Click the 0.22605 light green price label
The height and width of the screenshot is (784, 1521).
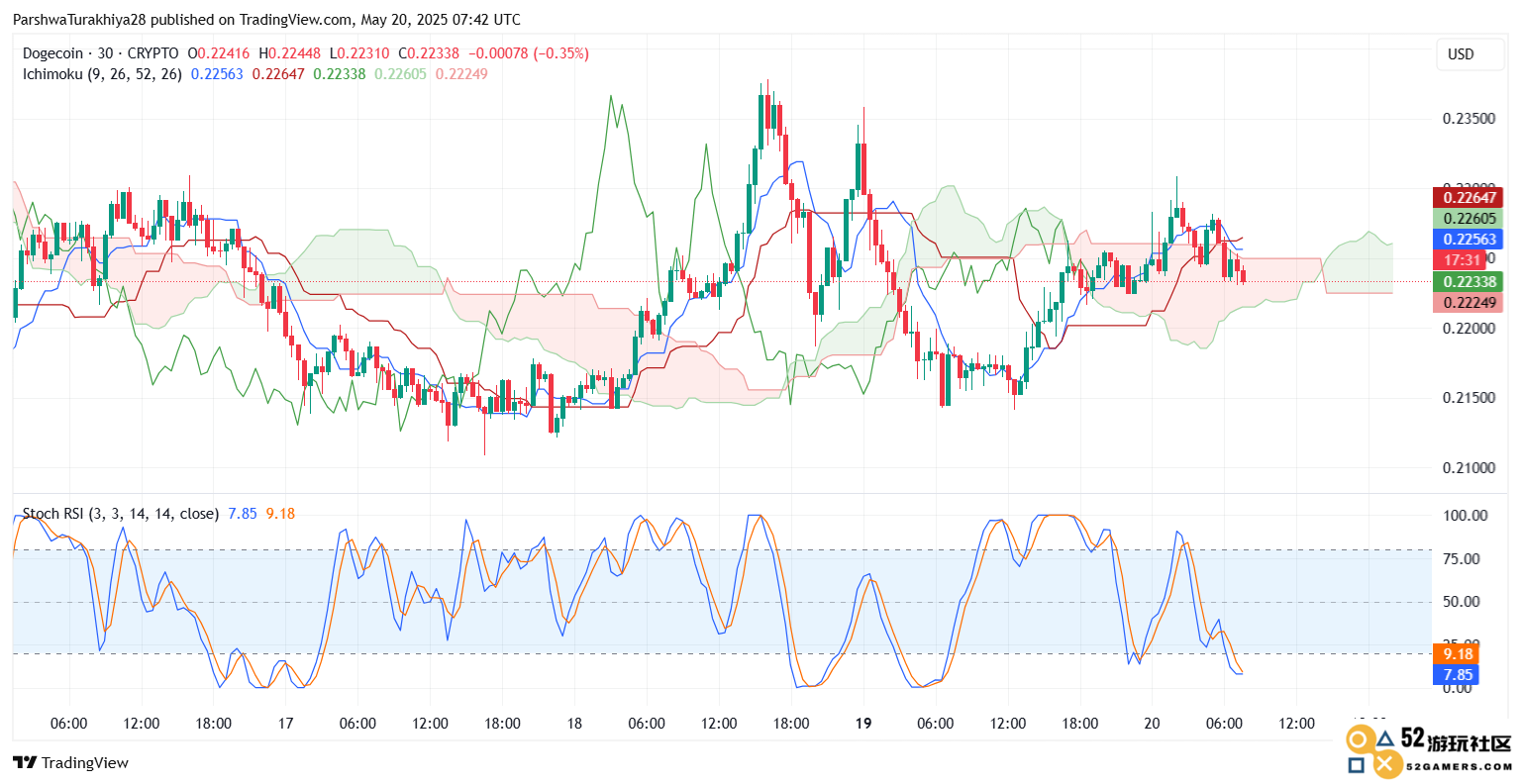click(1470, 219)
